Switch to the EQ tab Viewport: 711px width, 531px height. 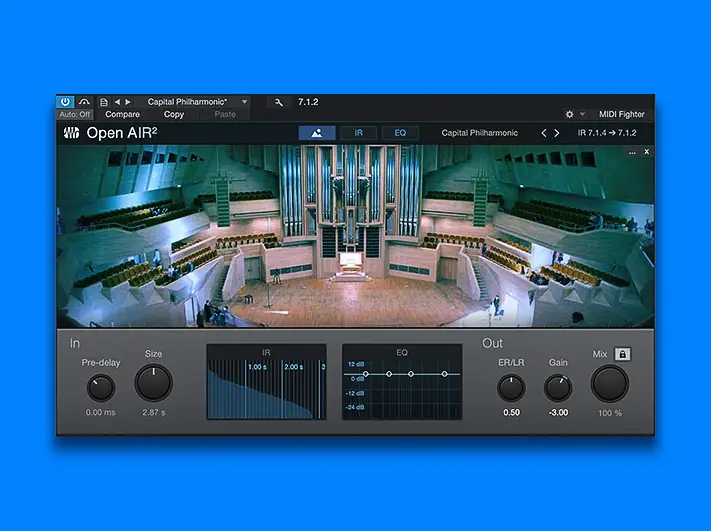point(400,133)
